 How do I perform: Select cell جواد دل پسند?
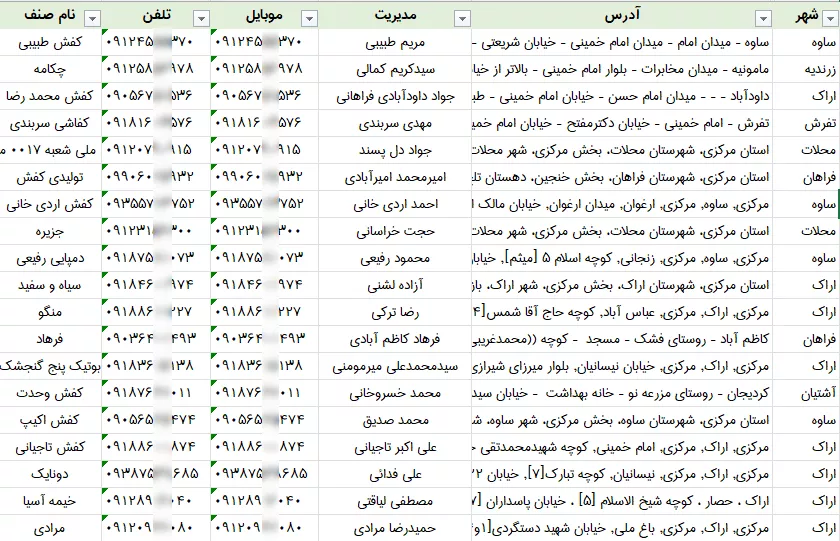395,150
